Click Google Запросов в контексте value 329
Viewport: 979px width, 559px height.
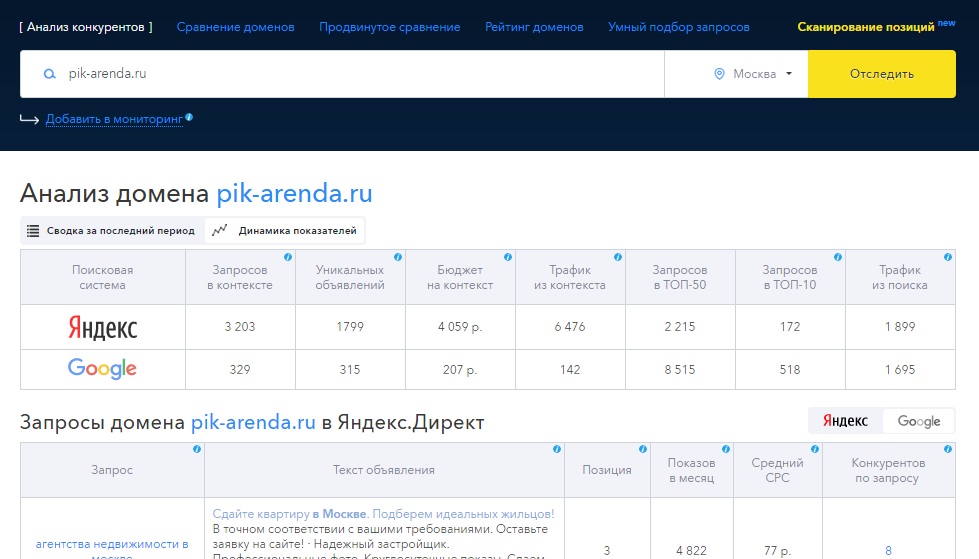click(240, 370)
